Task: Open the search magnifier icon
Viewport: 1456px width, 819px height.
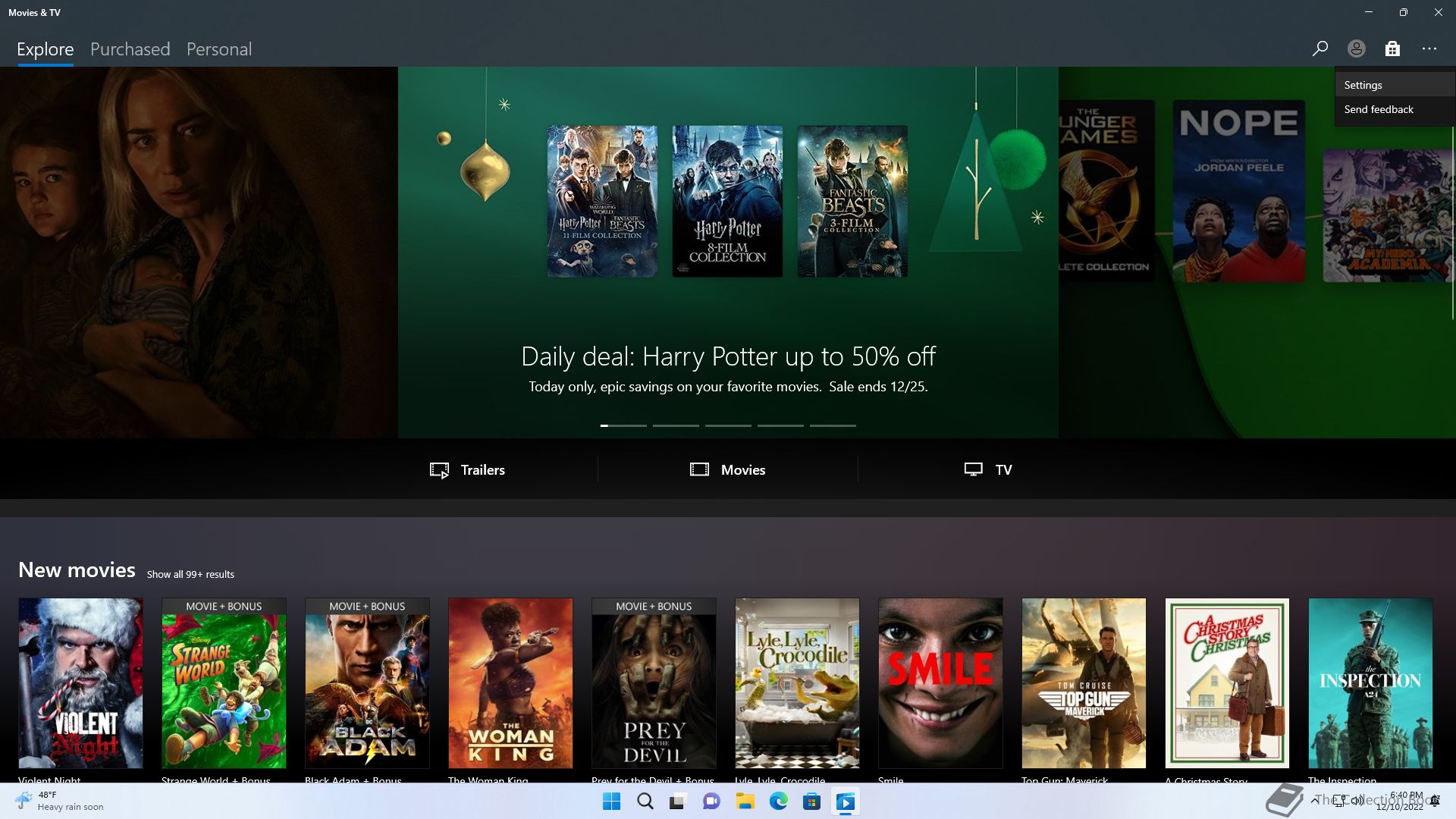Action: [1319, 49]
